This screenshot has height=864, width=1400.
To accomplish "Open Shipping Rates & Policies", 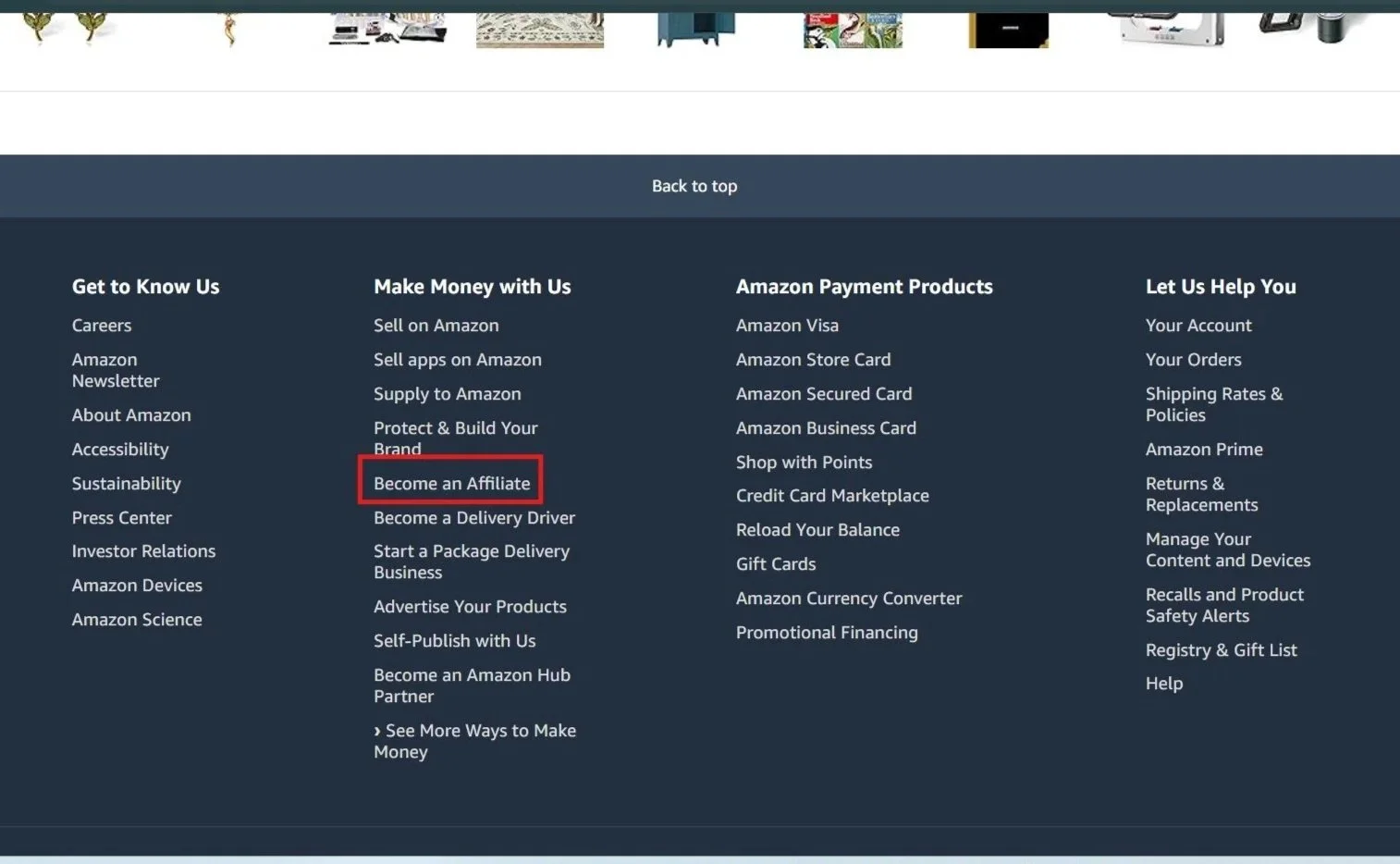I will pyautogui.click(x=1214, y=404).
